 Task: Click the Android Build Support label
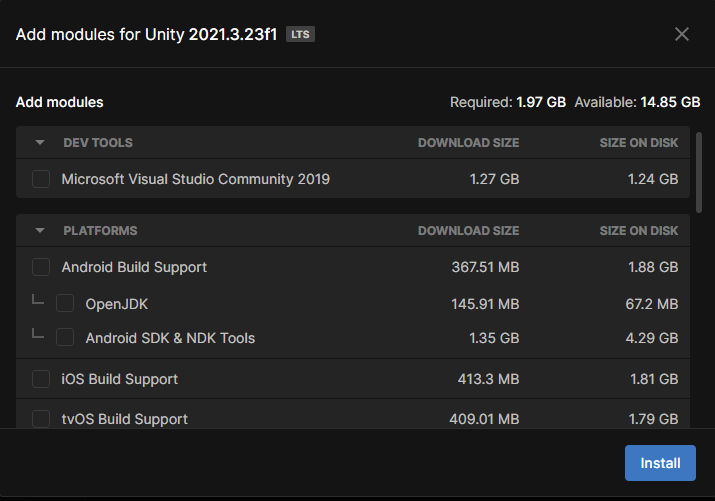(134, 267)
